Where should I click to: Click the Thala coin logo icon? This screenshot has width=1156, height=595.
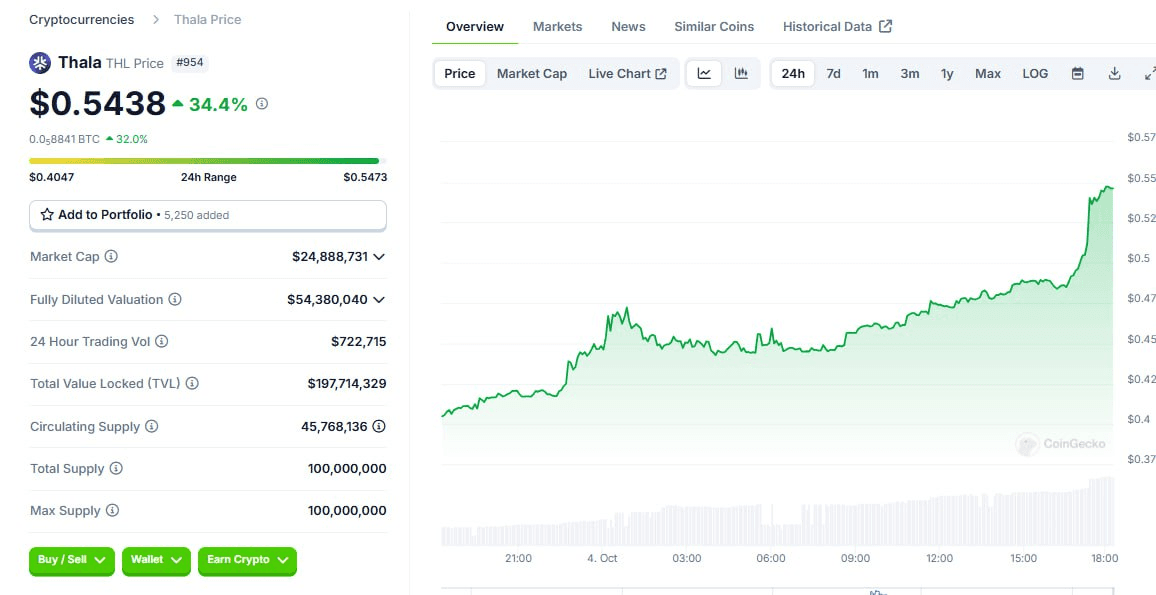(40, 63)
